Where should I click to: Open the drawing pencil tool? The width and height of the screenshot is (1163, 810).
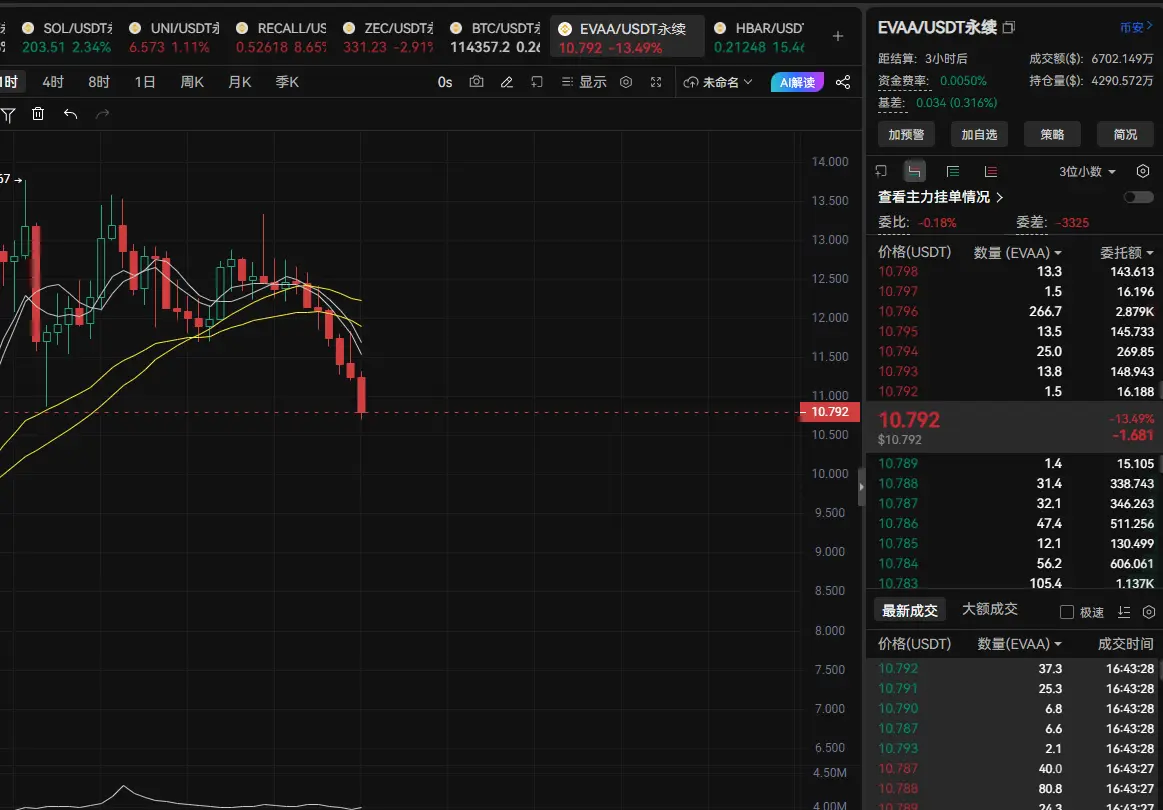coord(507,82)
